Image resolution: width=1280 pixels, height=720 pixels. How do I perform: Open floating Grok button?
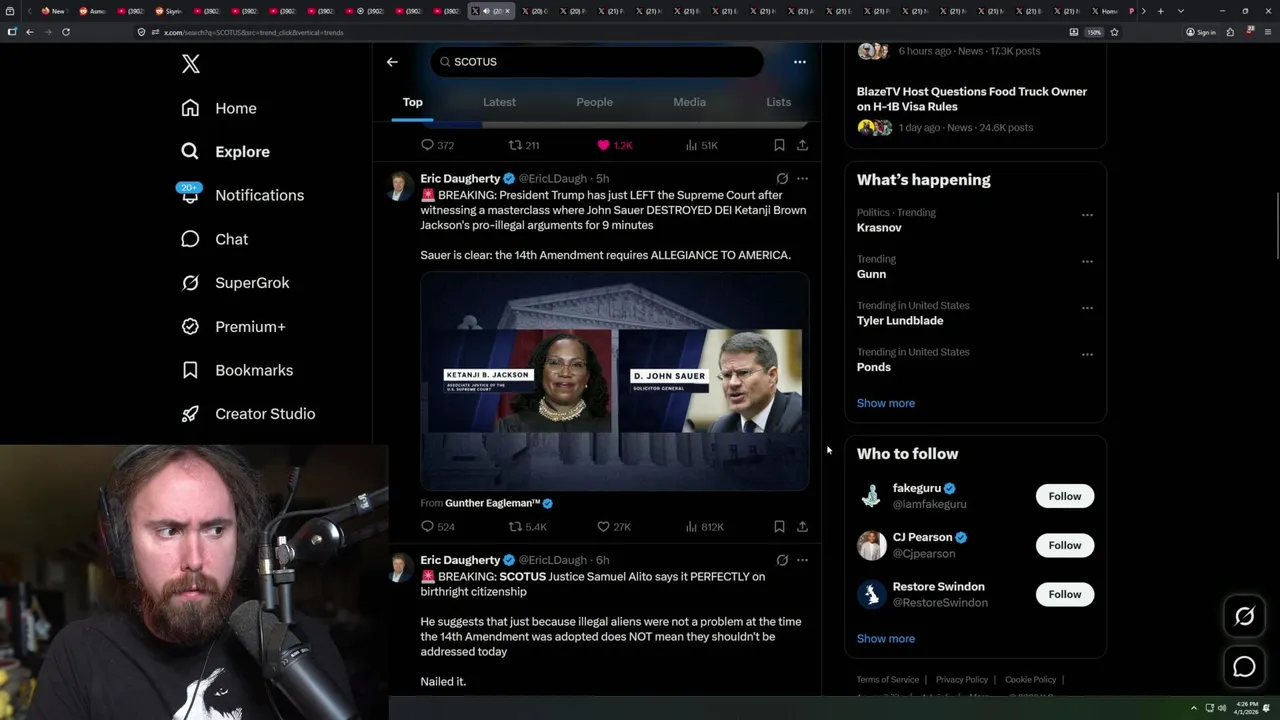[1244, 617]
